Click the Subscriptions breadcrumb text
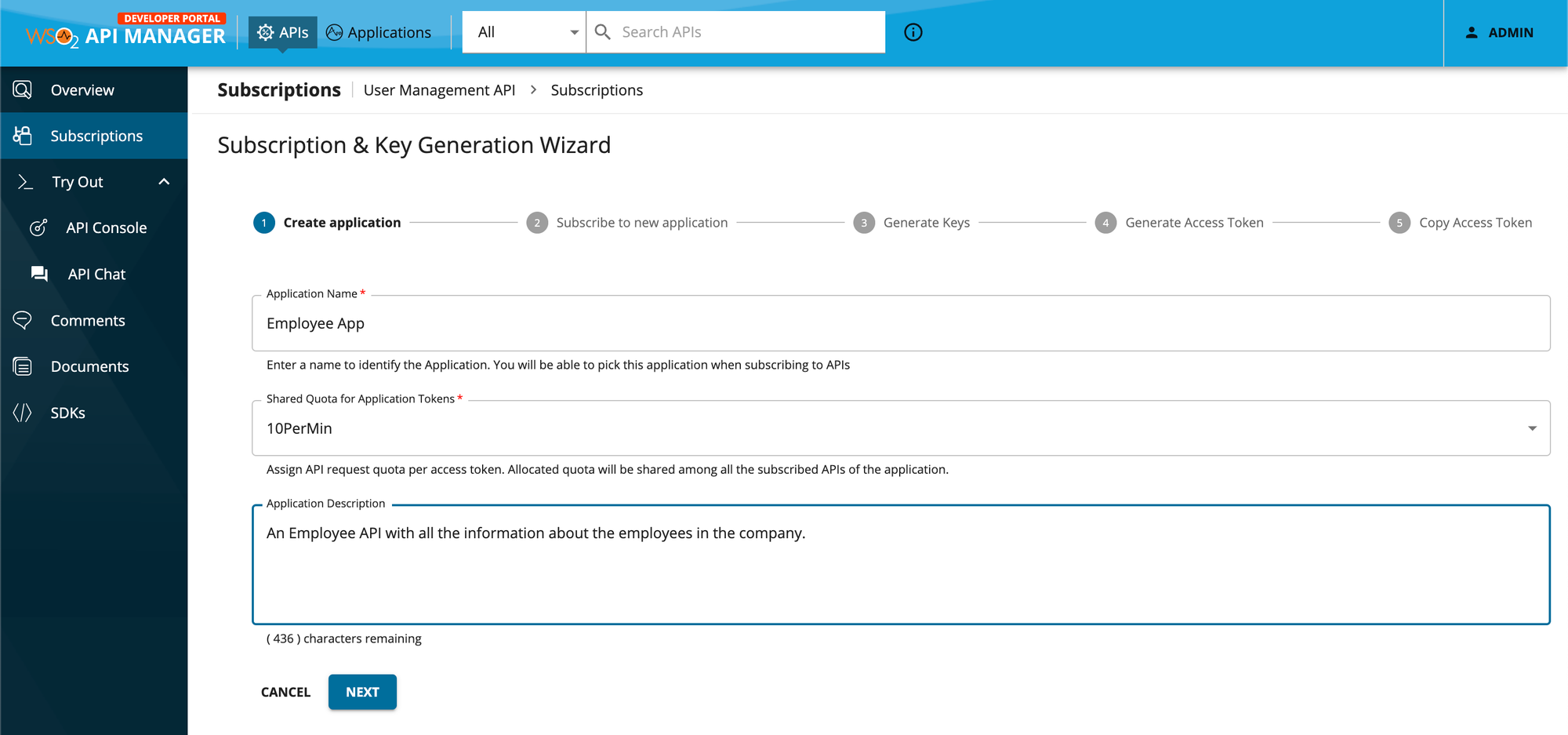 (x=597, y=90)
